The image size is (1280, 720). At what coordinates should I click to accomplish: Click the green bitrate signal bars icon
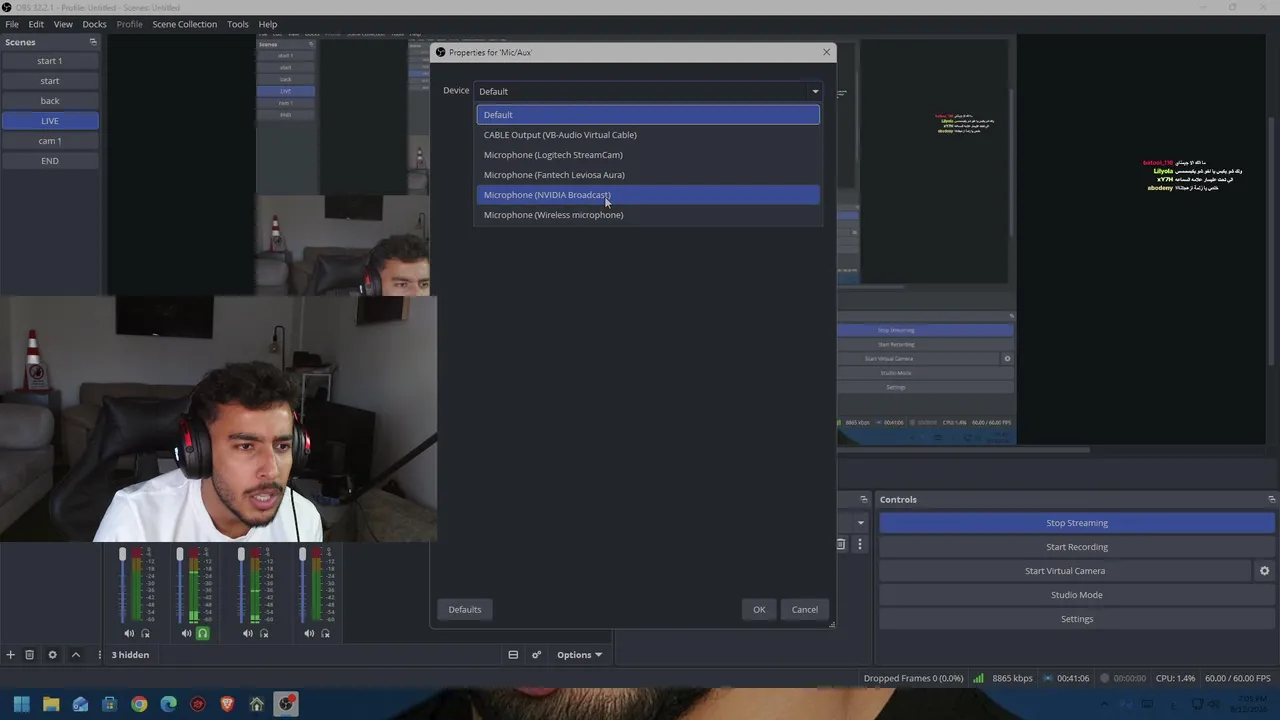(x=978, y=678)
